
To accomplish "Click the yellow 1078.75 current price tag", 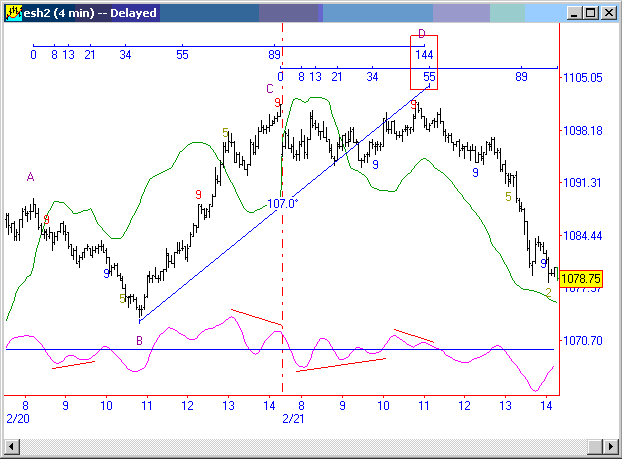I will 580,279.
